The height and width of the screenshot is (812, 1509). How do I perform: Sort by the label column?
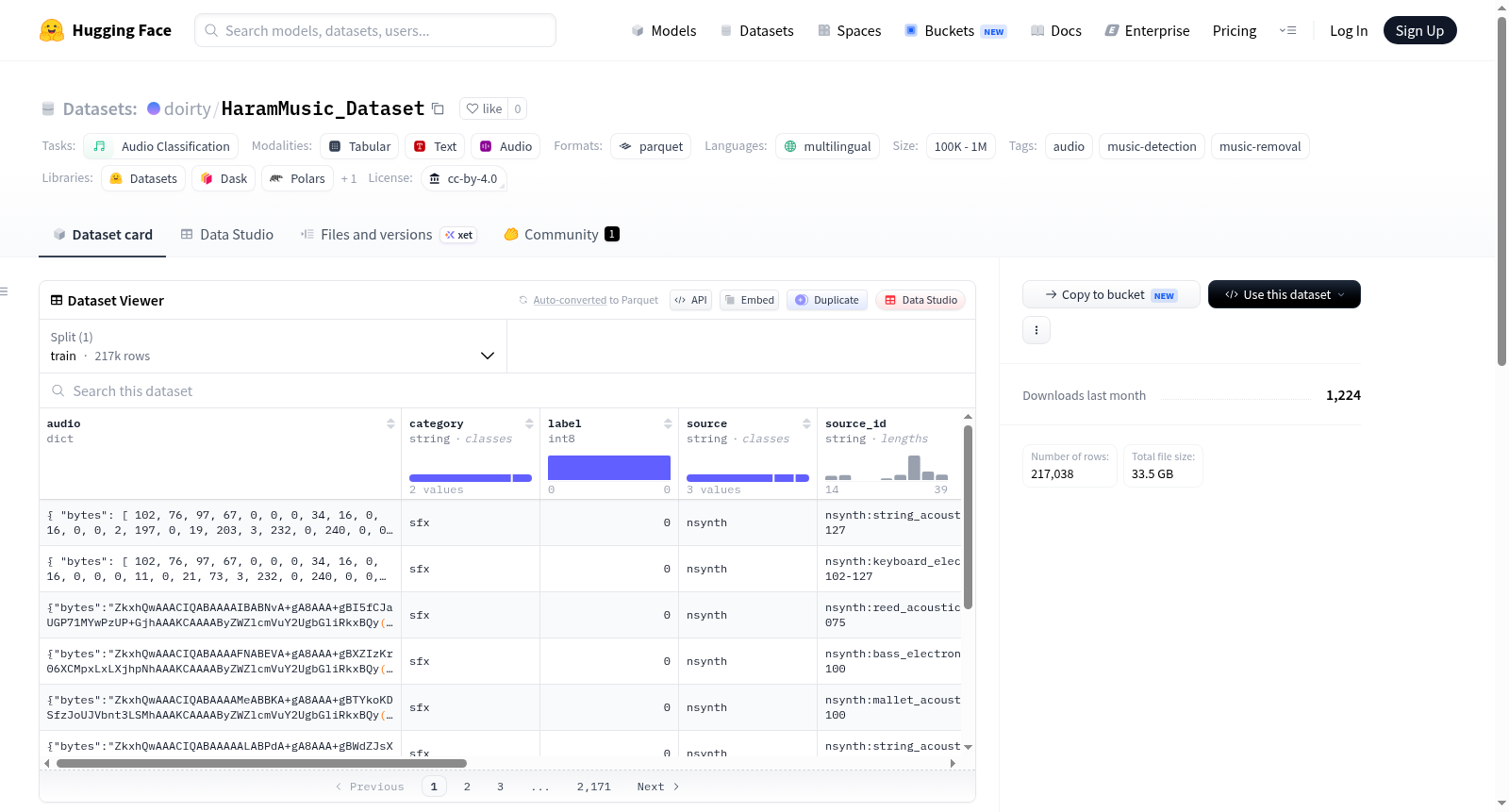point(668,423)
